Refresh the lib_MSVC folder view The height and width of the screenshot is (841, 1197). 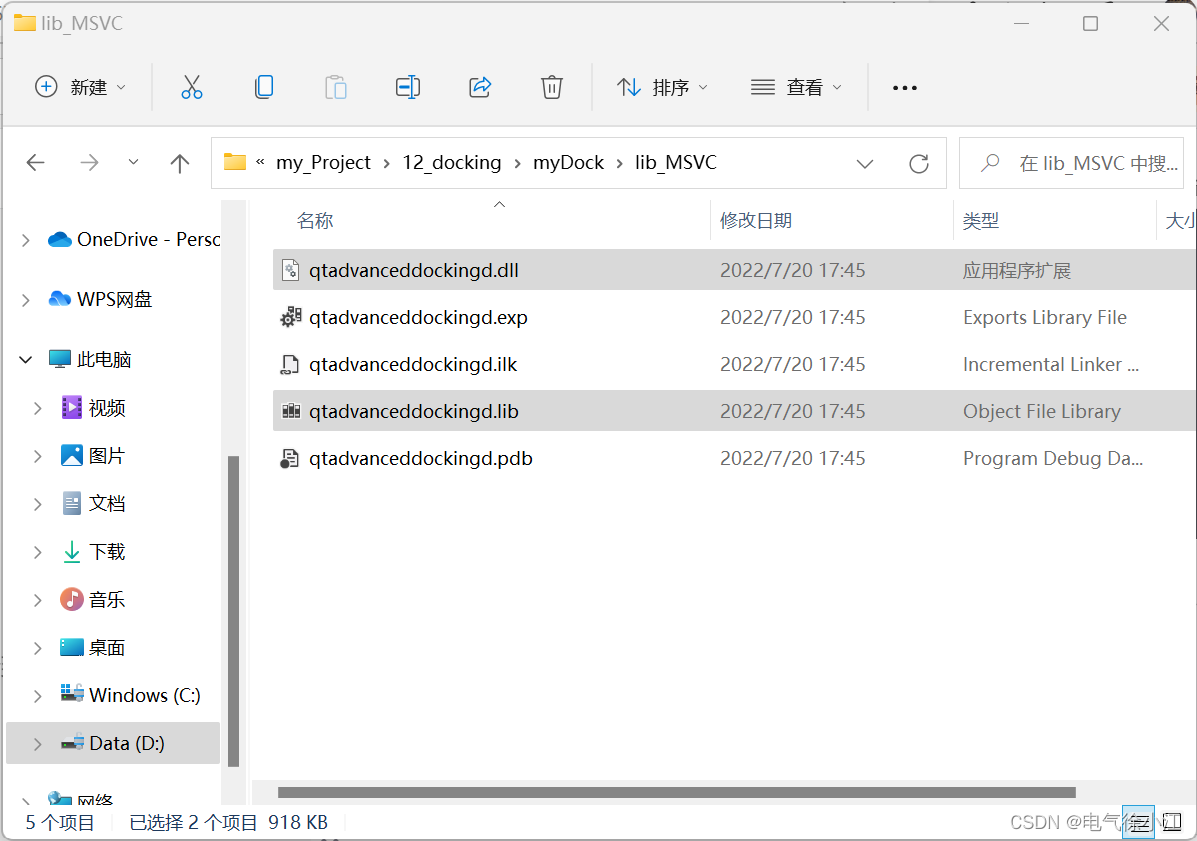918,162
